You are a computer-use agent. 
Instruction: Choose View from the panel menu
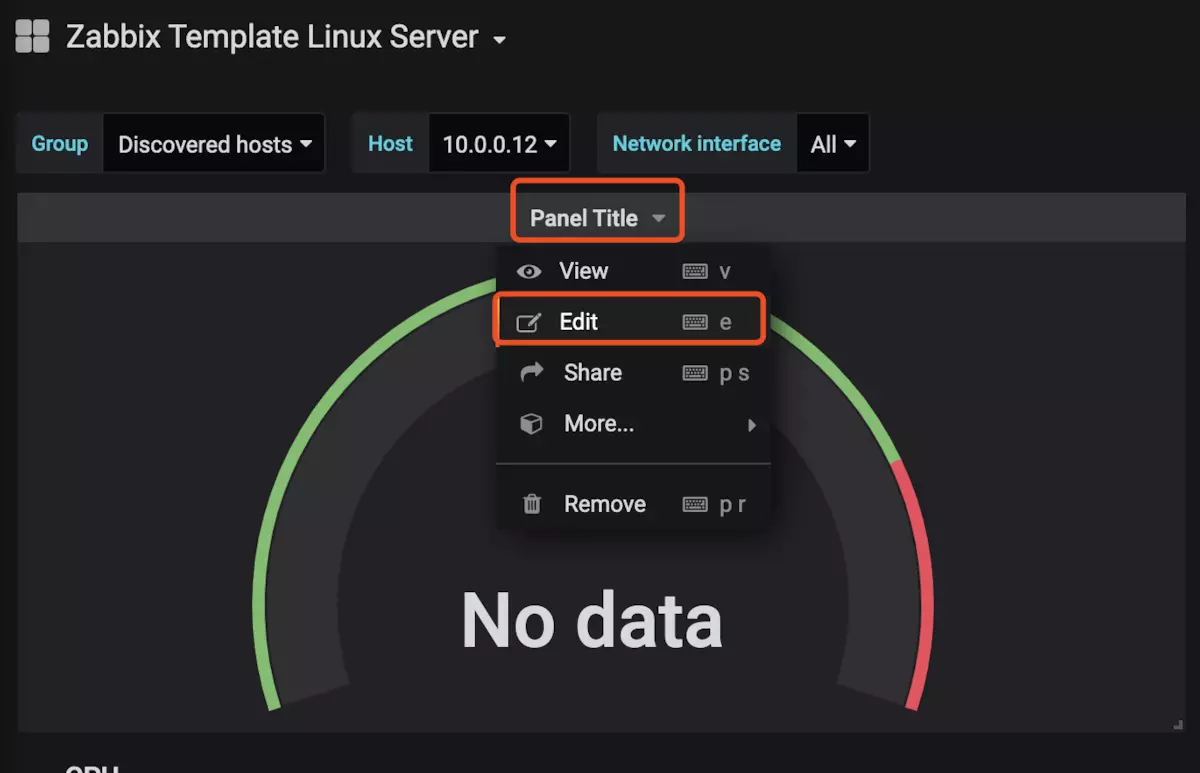[633, 271]
